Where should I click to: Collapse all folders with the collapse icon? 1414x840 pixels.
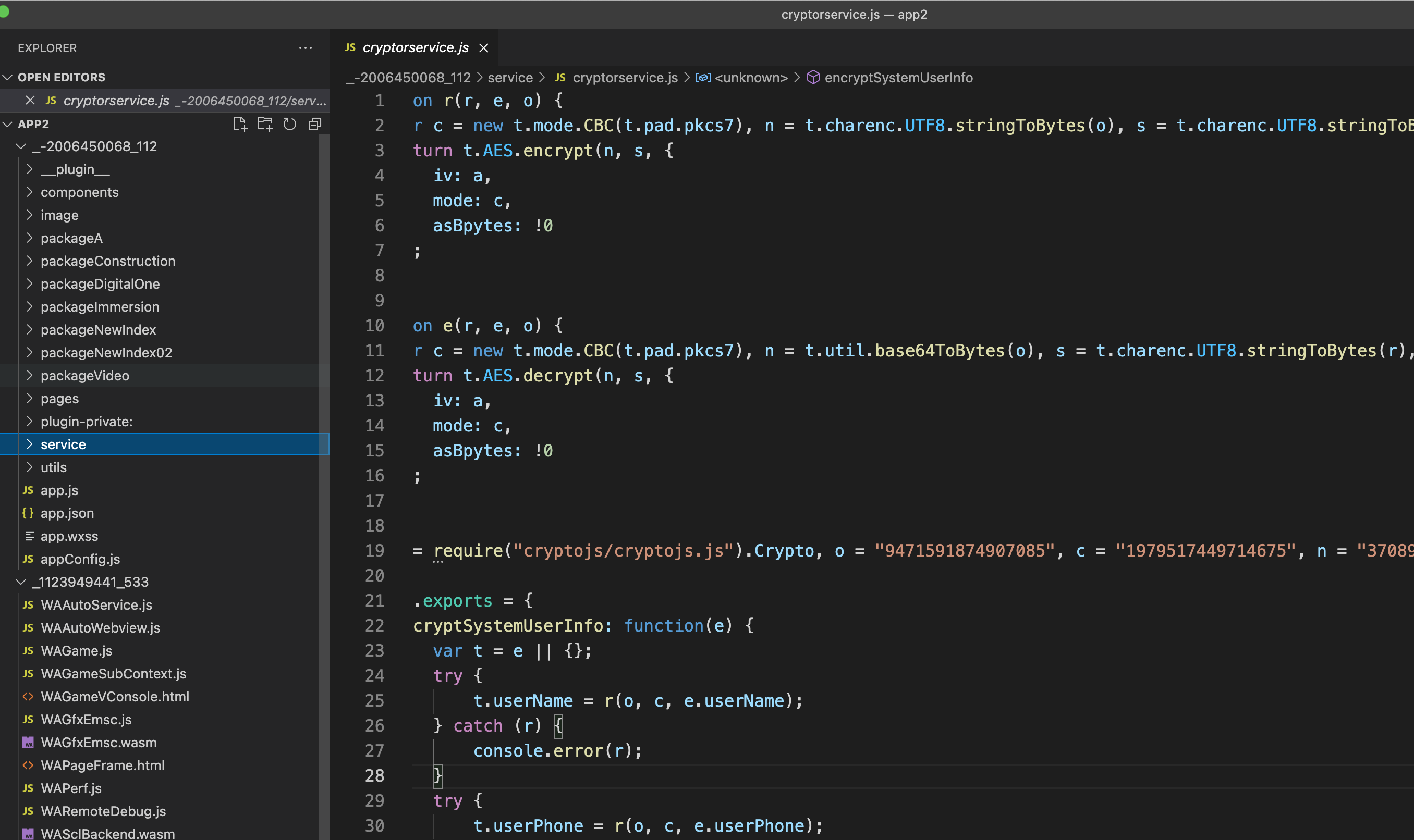coord(315,124)
